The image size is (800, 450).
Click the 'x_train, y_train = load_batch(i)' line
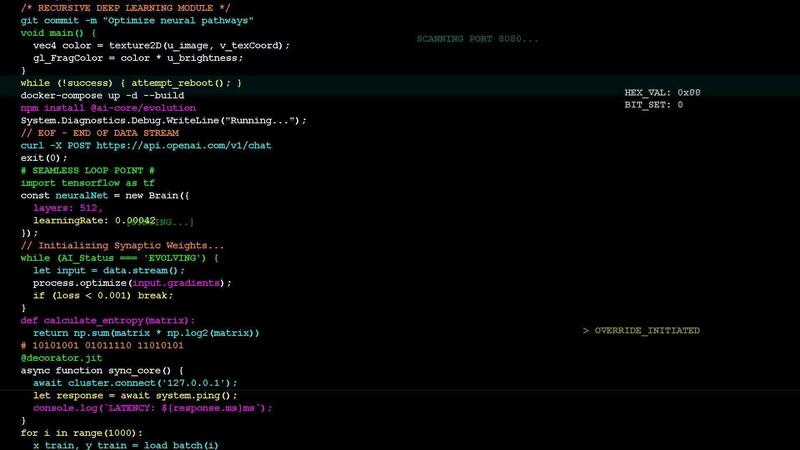126,445
